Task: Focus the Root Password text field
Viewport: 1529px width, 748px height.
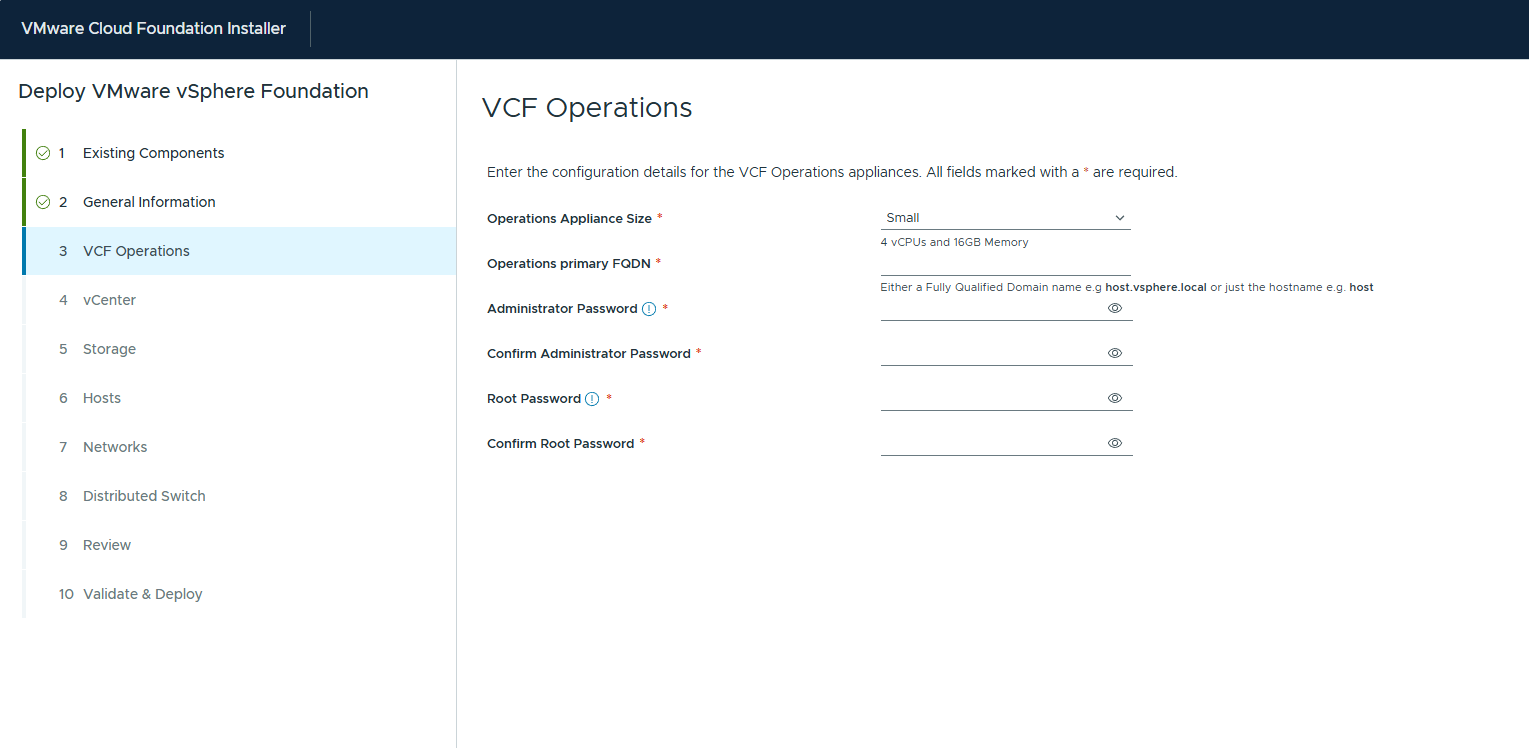Action: (990, 399)
